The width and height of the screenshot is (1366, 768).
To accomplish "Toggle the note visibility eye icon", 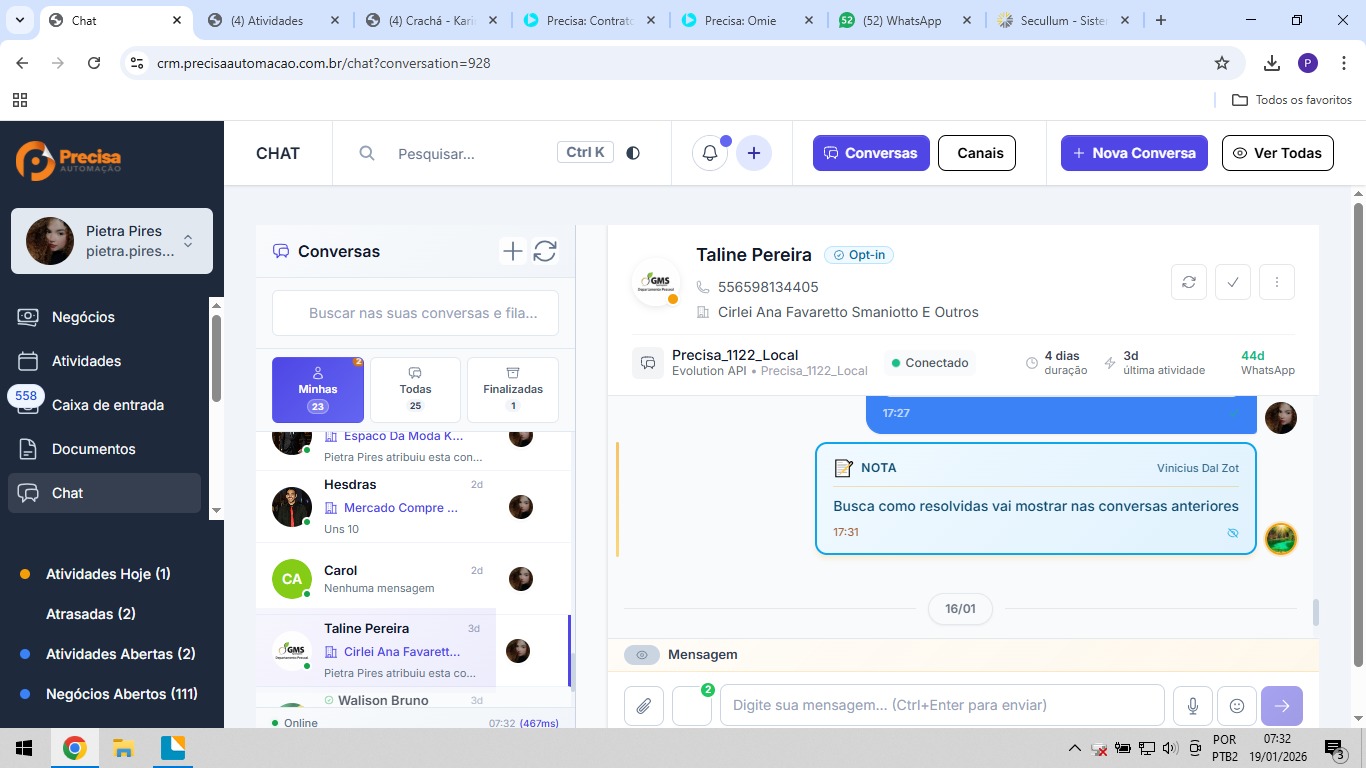I will 1233,533.
